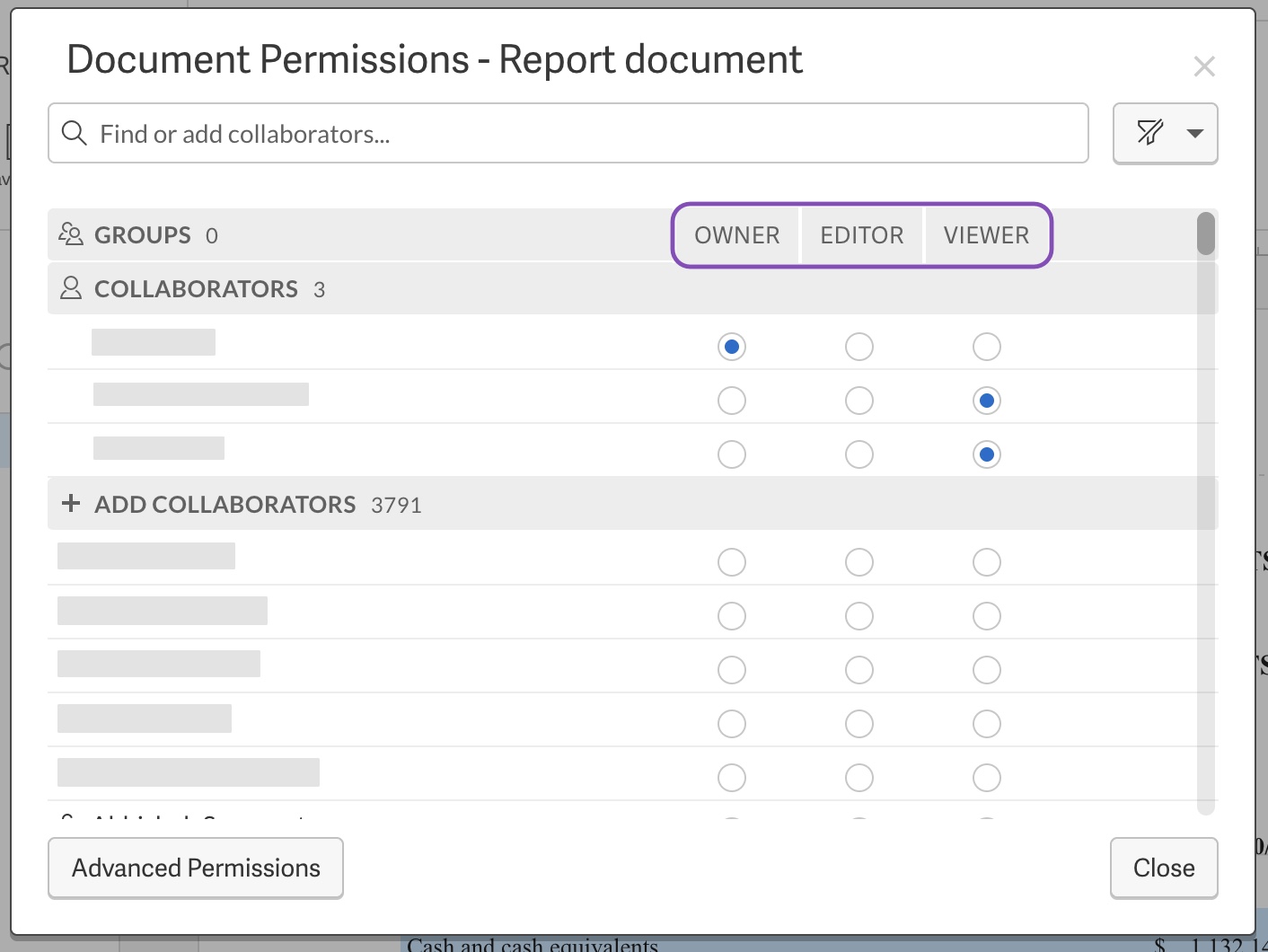Click the magnifier icon in the search box
Image resolution: width=1268 pixels, height=952 pixels.
pos(75,133)
